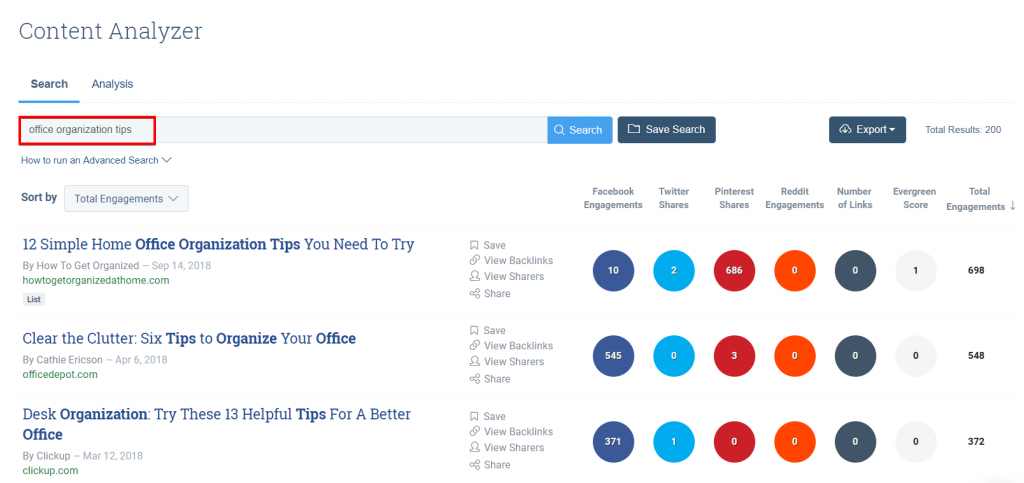Click the Save bookmark icon for first result
The width and height of the screenshot is (1024, 483).
[475, 245]
